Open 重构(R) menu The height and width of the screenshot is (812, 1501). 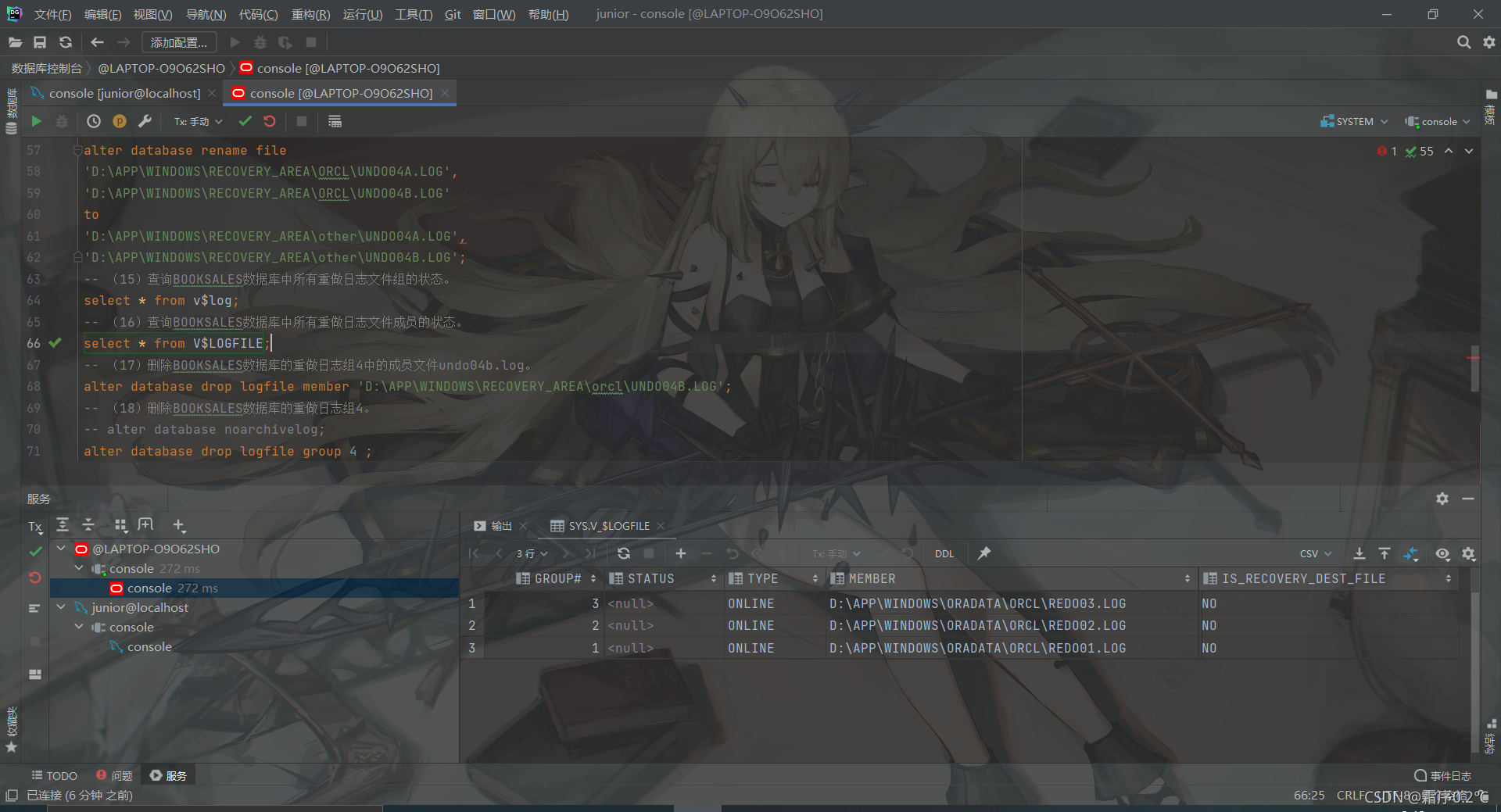[x=310, y=14]
